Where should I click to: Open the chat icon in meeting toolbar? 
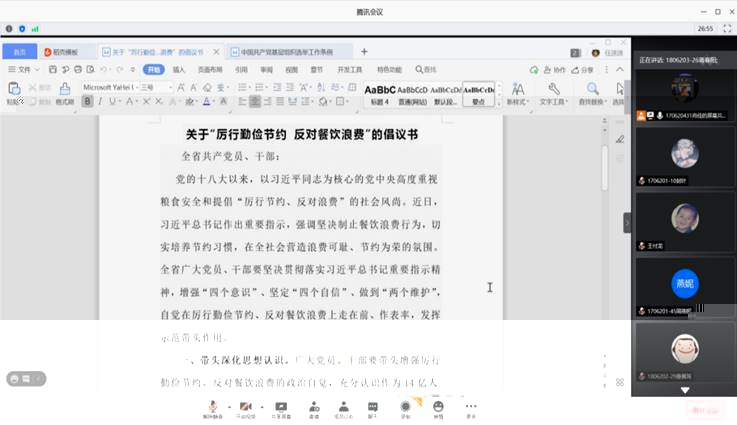point(373,406)
